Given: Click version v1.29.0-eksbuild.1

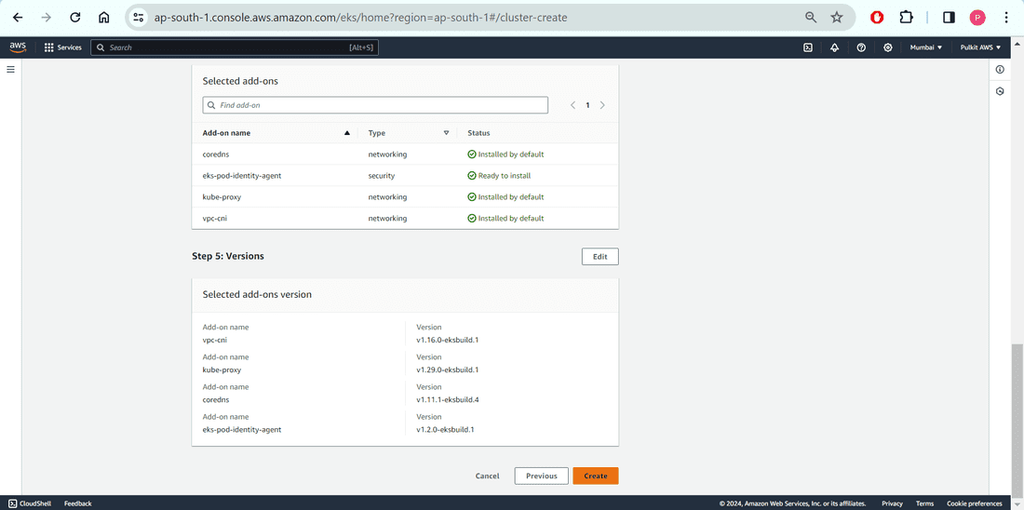Looking at the screenshot, I should [448, 370].
